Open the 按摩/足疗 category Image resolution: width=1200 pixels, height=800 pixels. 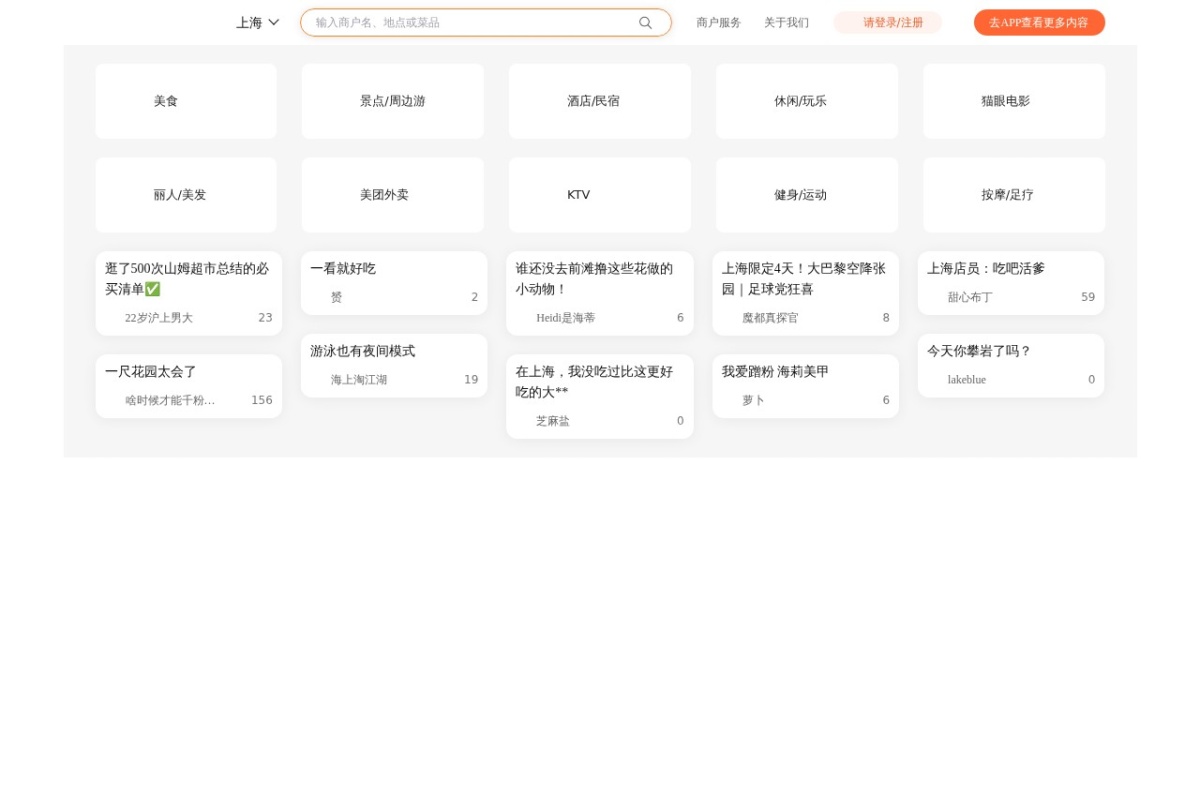(1014, 195)
